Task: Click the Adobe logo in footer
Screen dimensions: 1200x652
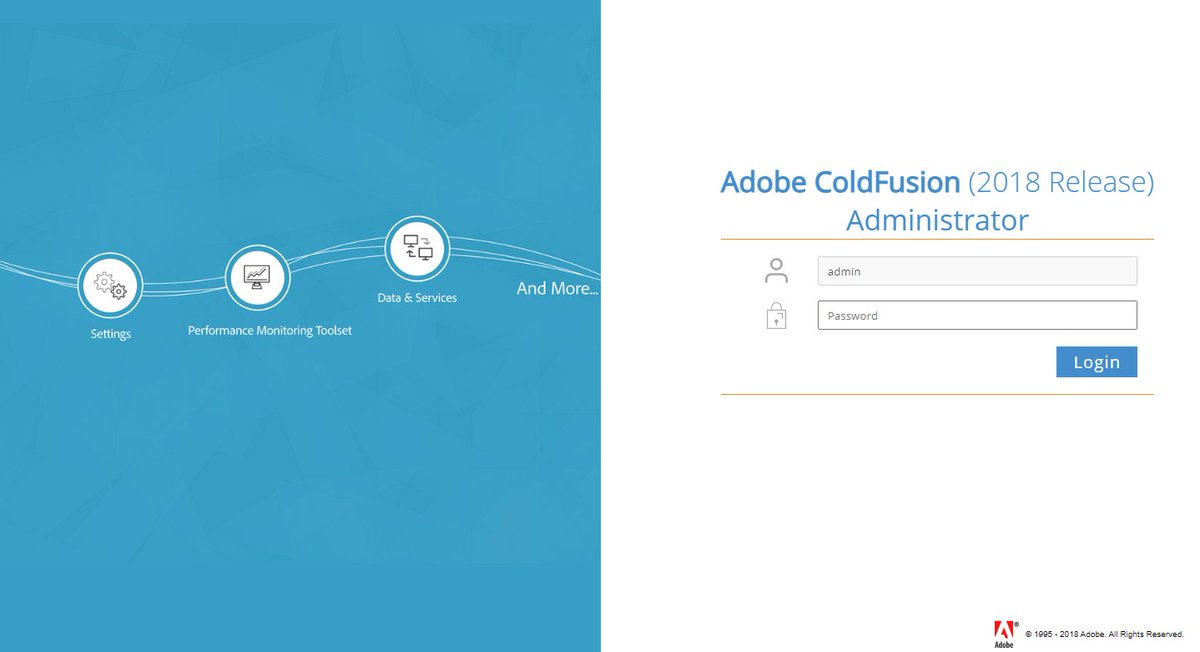Action: pos(1005,634)
